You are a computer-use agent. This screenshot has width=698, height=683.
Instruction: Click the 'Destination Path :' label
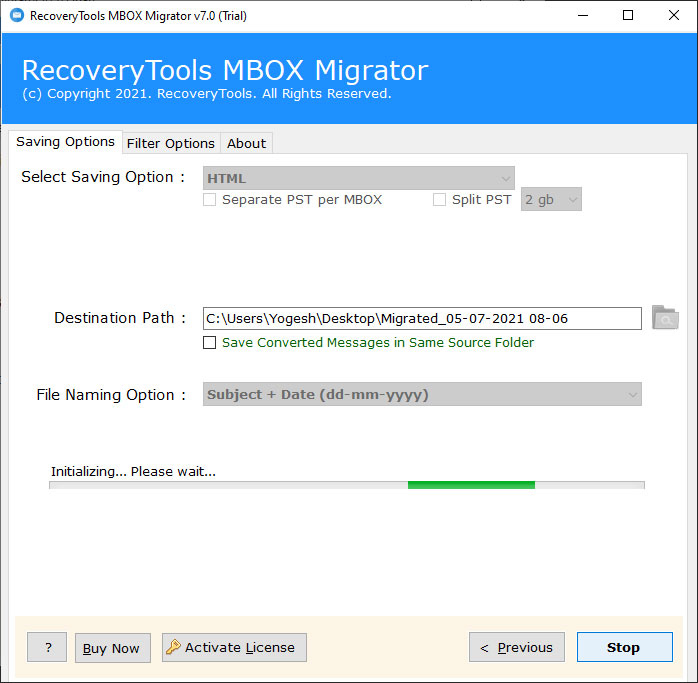tap(120, 317)
